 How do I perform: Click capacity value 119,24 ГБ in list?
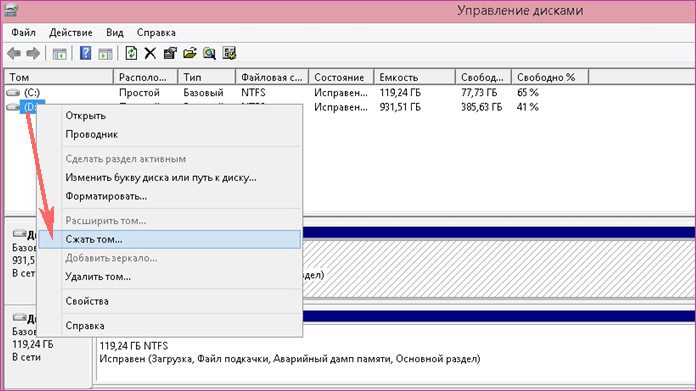pyautogui.click(x=400, y=93)
